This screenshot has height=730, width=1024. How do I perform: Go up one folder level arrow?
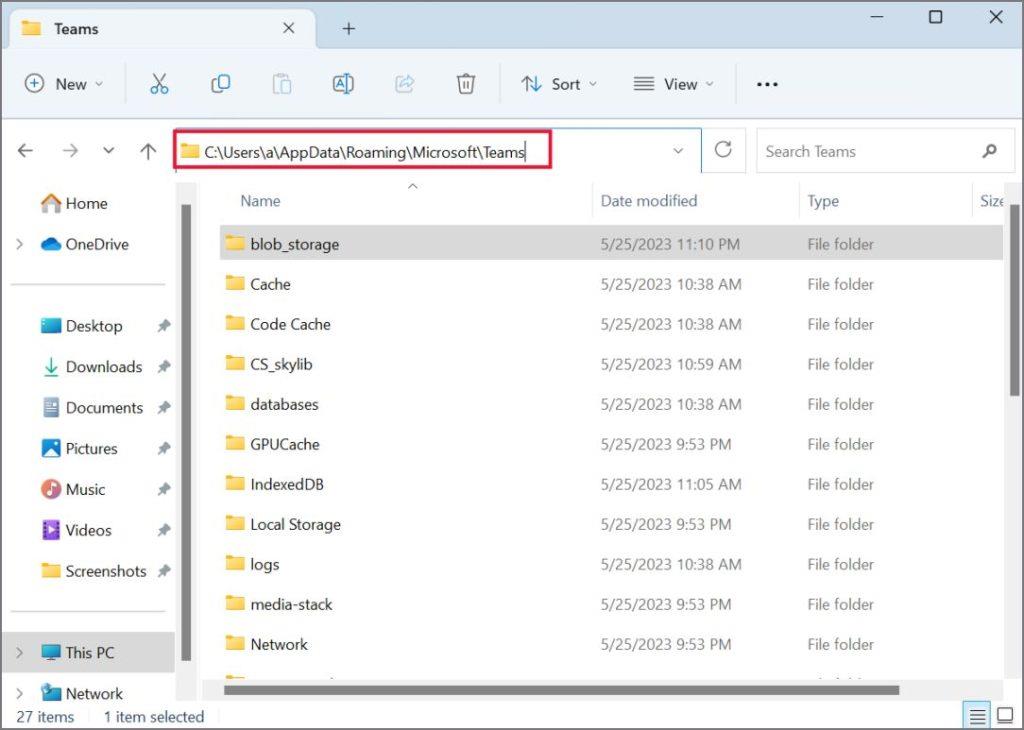pos(148,151)
